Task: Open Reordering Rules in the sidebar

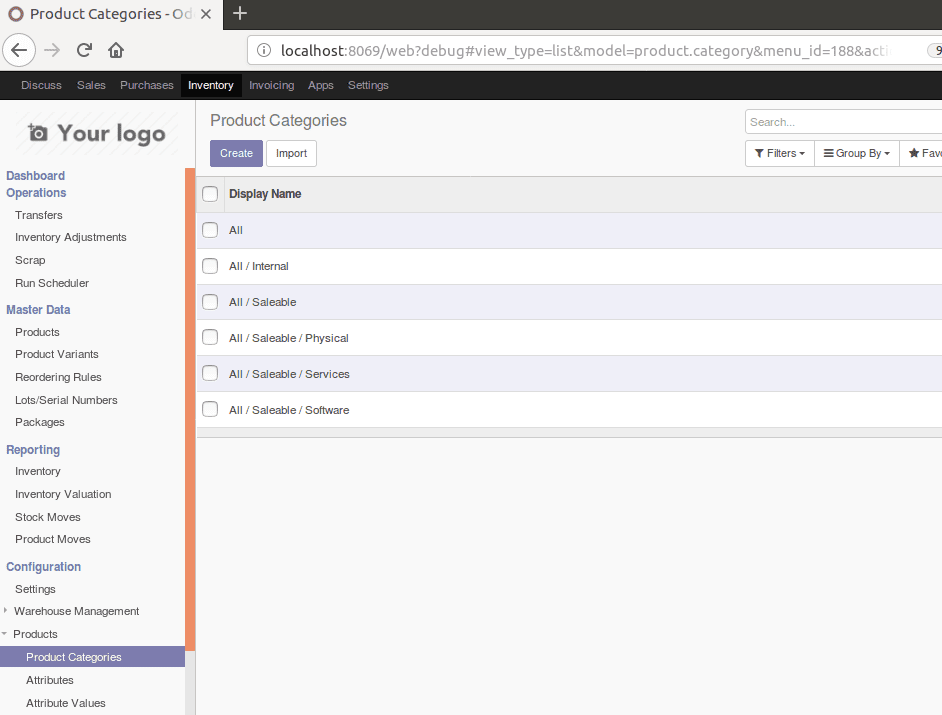Action: coord(58,377)
